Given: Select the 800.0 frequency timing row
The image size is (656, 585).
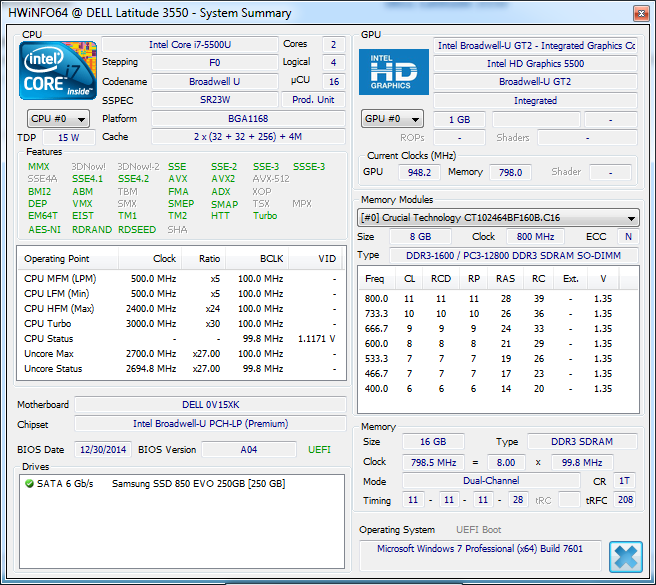Looking at the screenshot, I should tap(498, 299).
